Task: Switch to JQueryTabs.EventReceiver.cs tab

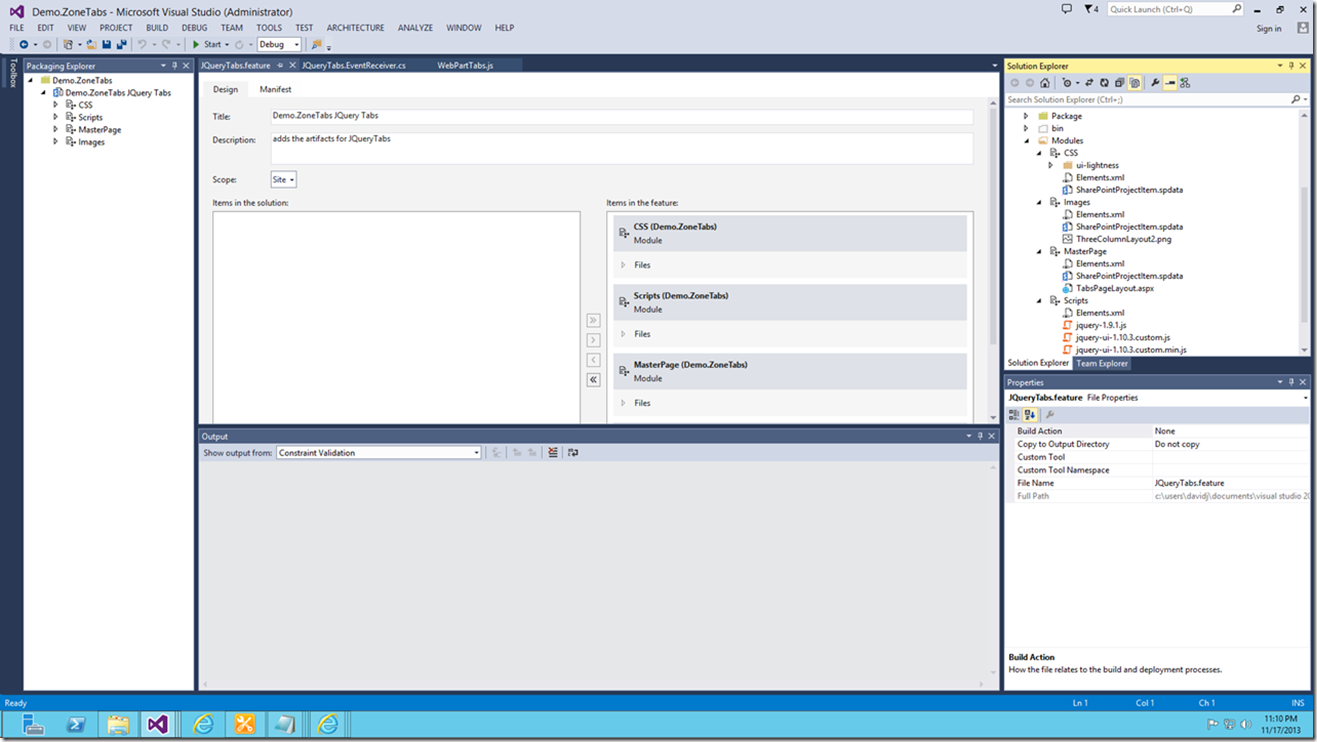Action: [x=354, y=65]
